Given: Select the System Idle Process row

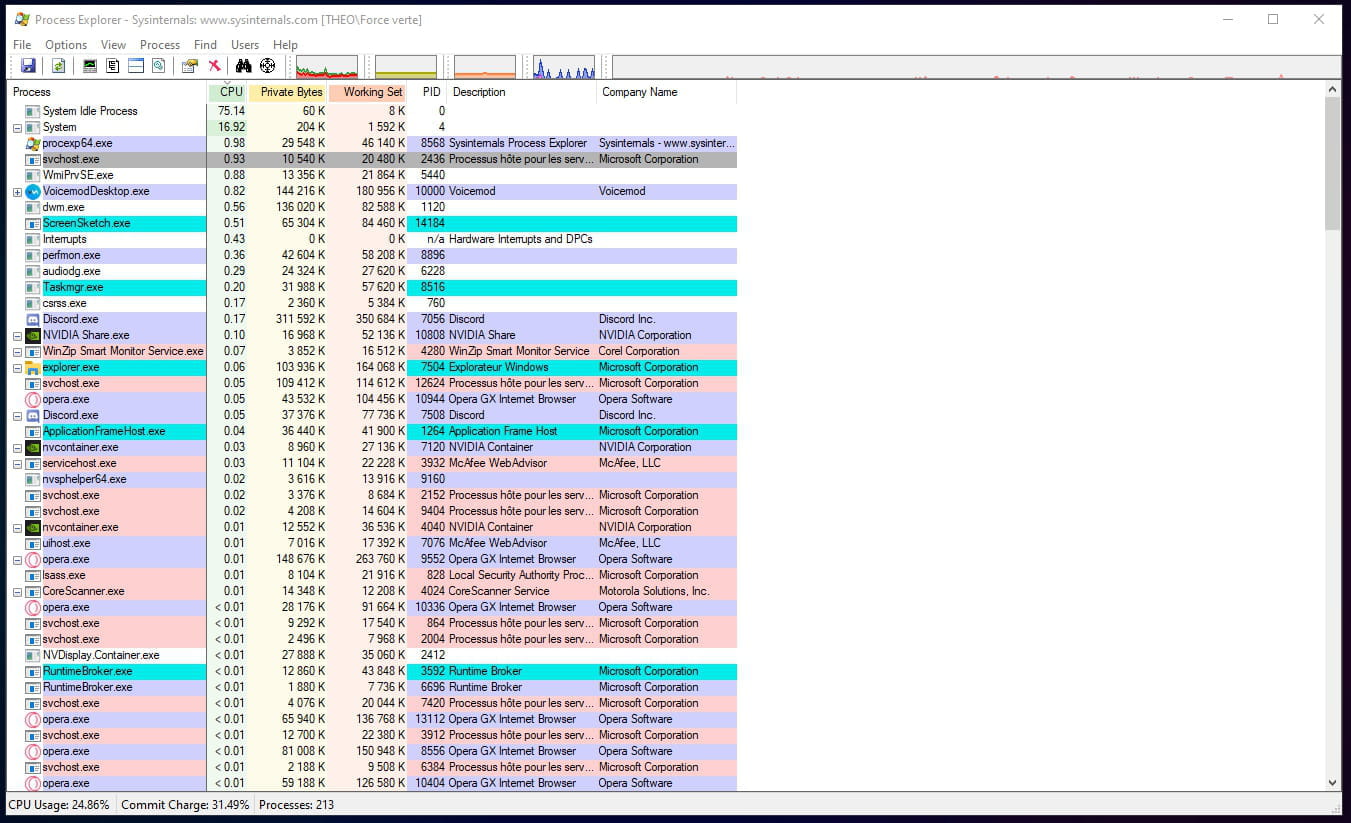Looking at the screenshot, I should [373, 111].
